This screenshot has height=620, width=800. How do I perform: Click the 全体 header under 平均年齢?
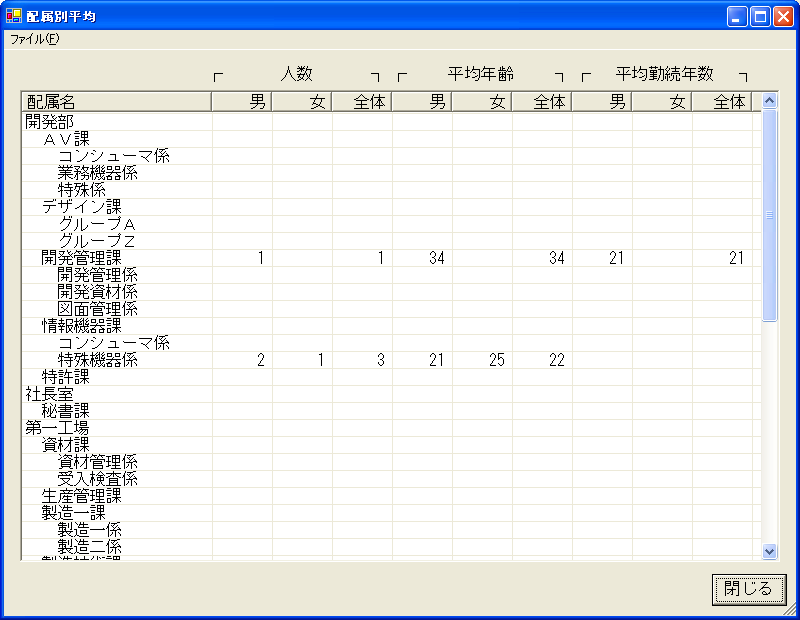click(542, 101)
